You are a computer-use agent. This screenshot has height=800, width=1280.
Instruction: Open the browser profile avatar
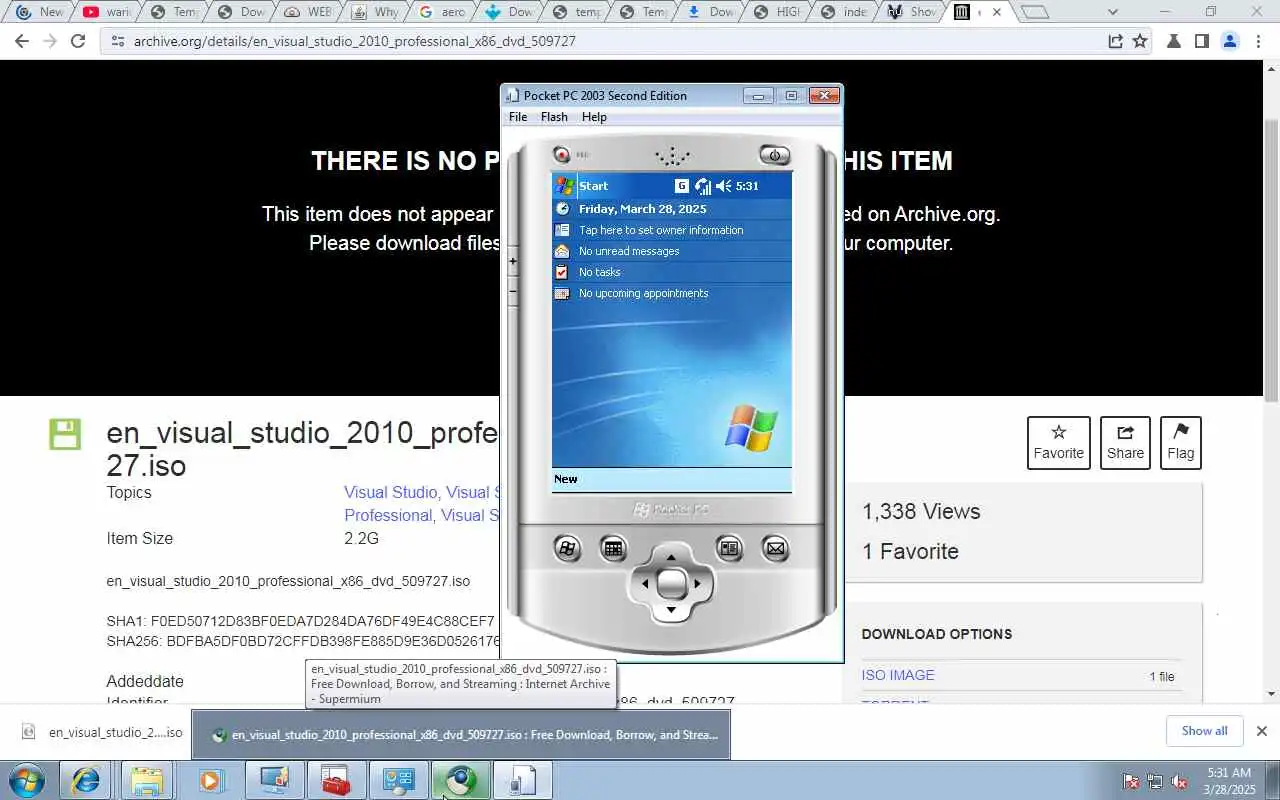[x=1230, y=41]
